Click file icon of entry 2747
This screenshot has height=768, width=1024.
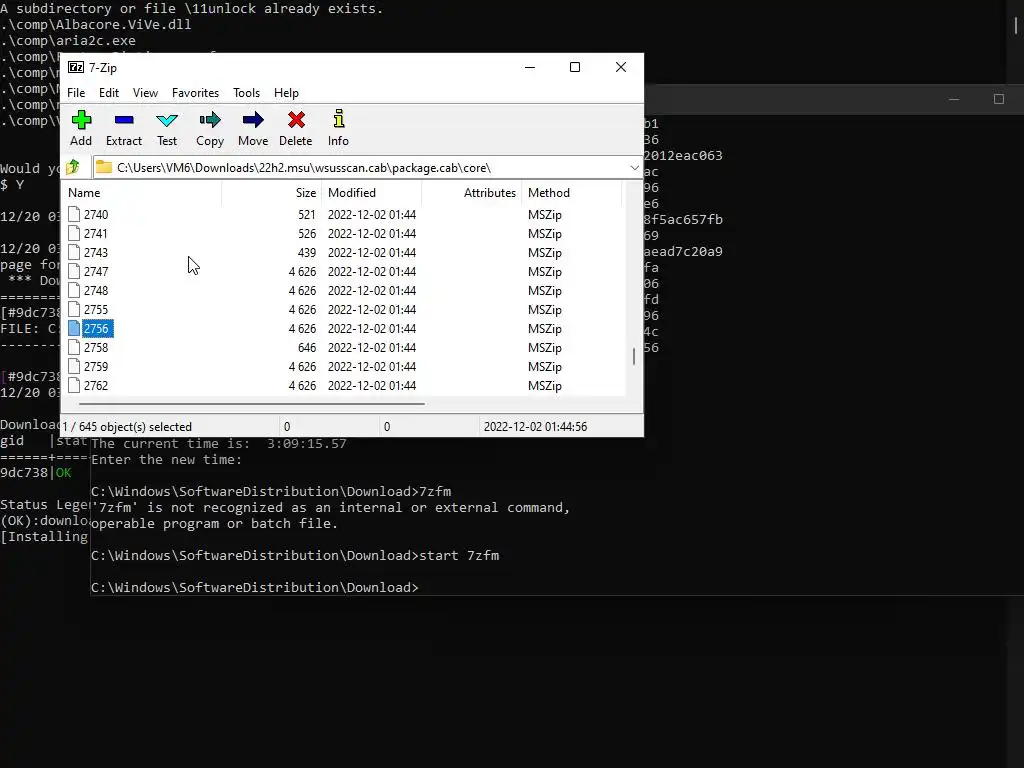(74, 271)
